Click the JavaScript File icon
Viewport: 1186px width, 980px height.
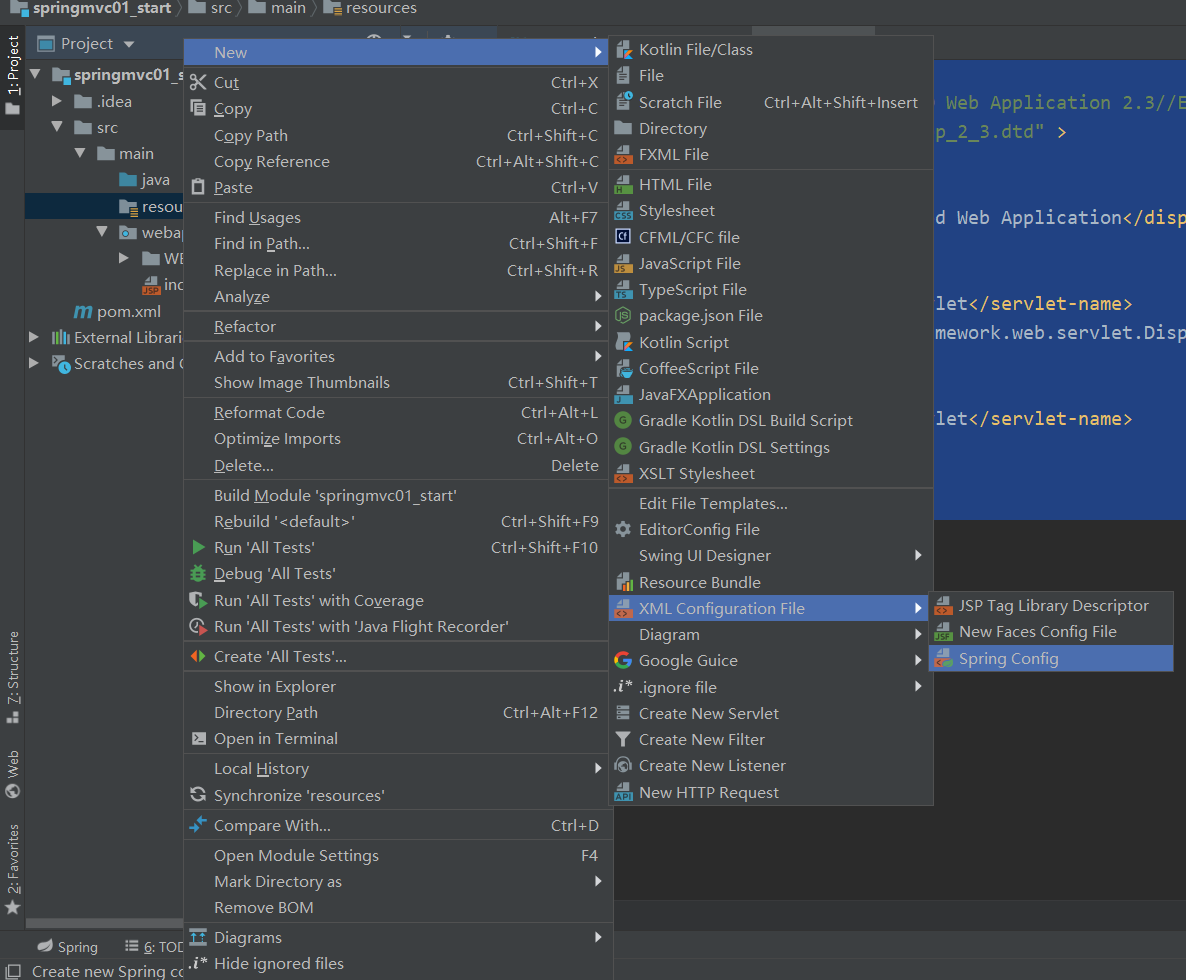coord(623,263)
